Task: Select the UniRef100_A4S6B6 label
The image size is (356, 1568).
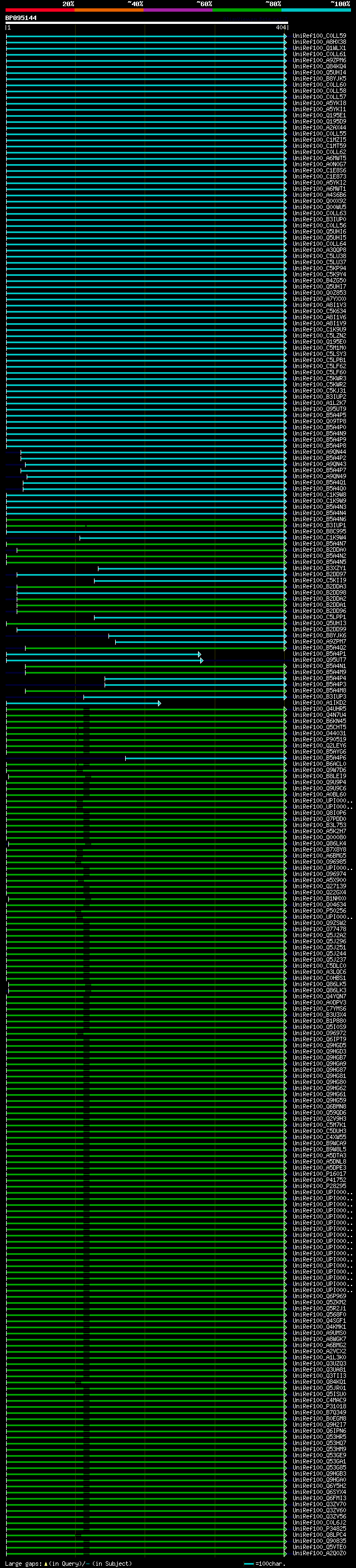Action: 319,195
